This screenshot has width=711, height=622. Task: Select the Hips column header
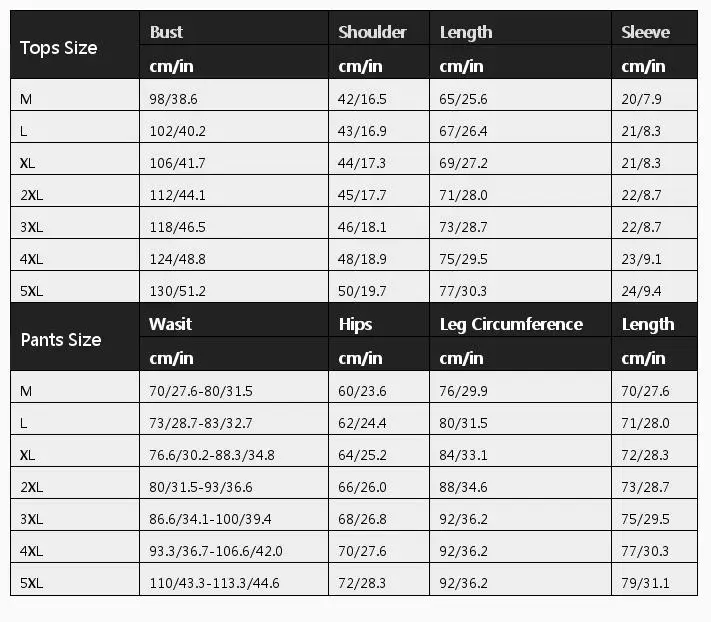(355, 324)
